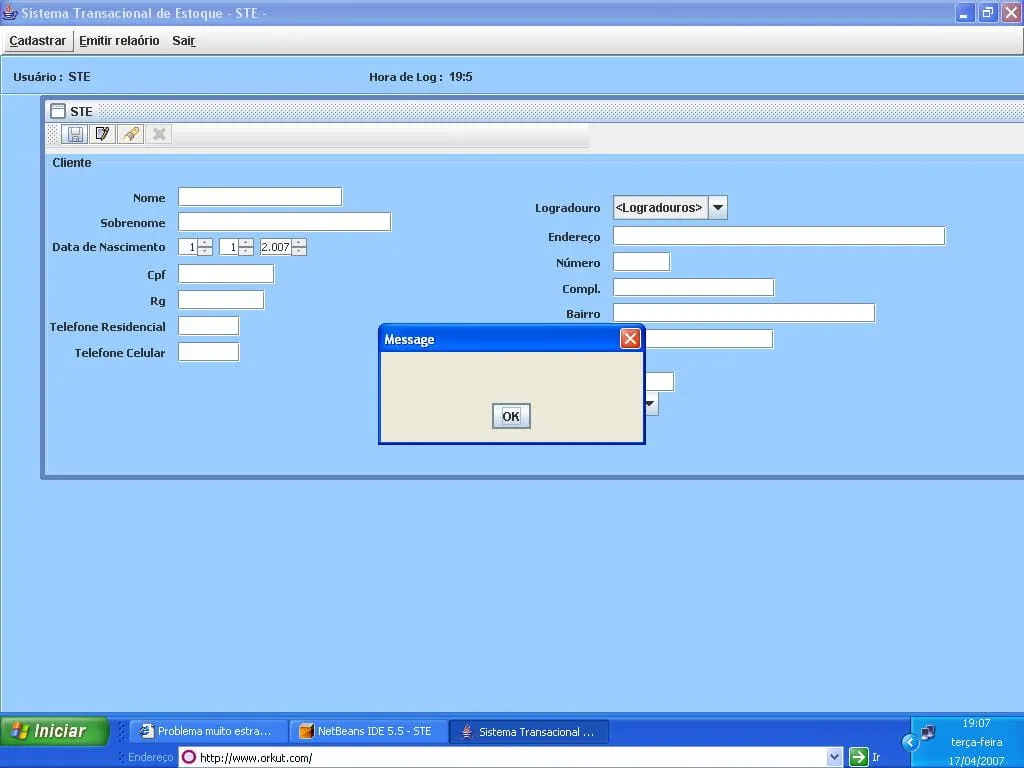Increment the birth year 2.007 spinner
The width and height of the screenshot is (1024, 768).
(299, 243)
